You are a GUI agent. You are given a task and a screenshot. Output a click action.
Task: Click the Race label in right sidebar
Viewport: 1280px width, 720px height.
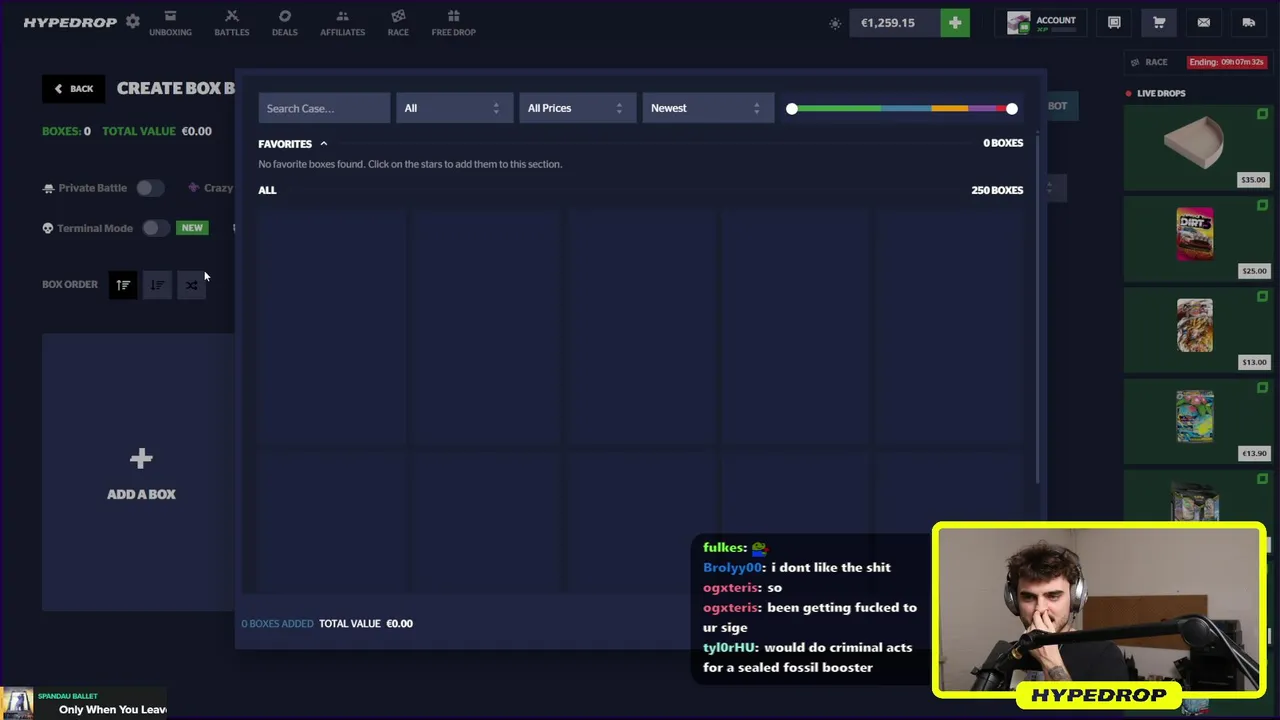(x=1156, y=62)
